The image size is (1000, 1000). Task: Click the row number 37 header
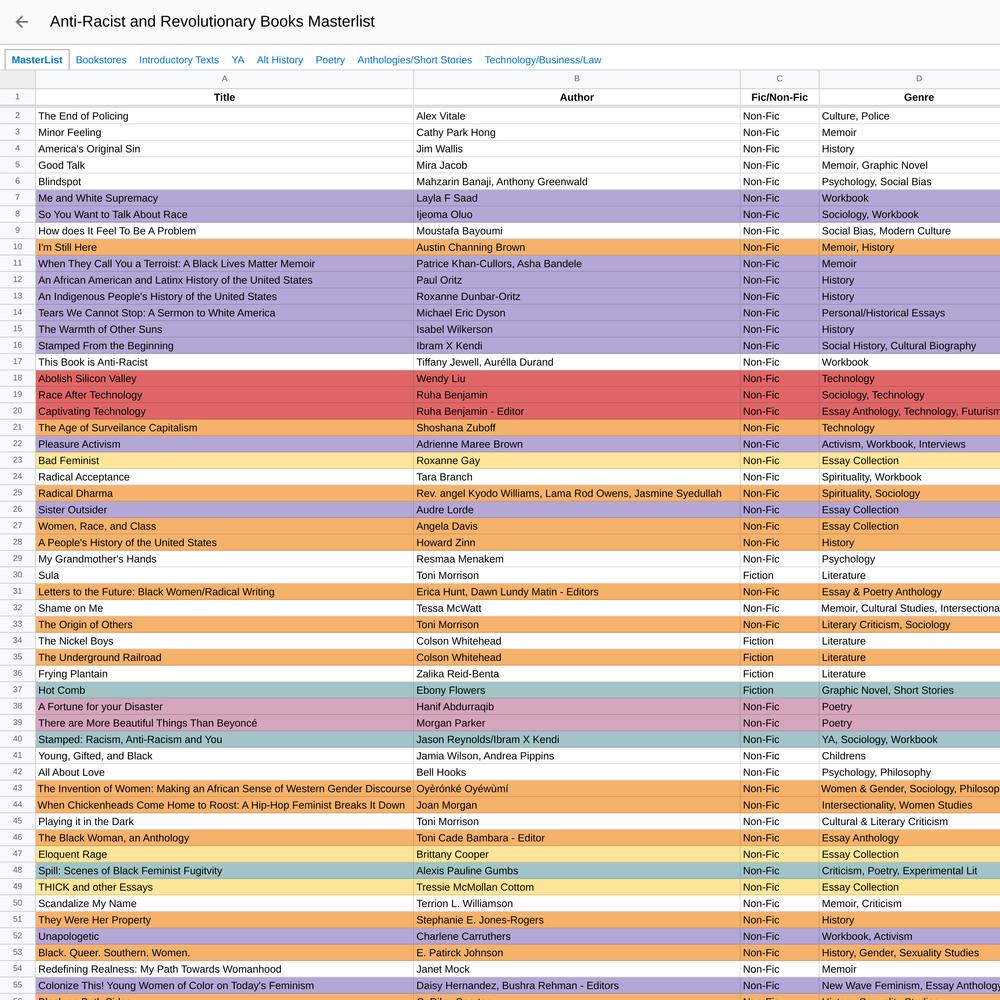point(17,690)
